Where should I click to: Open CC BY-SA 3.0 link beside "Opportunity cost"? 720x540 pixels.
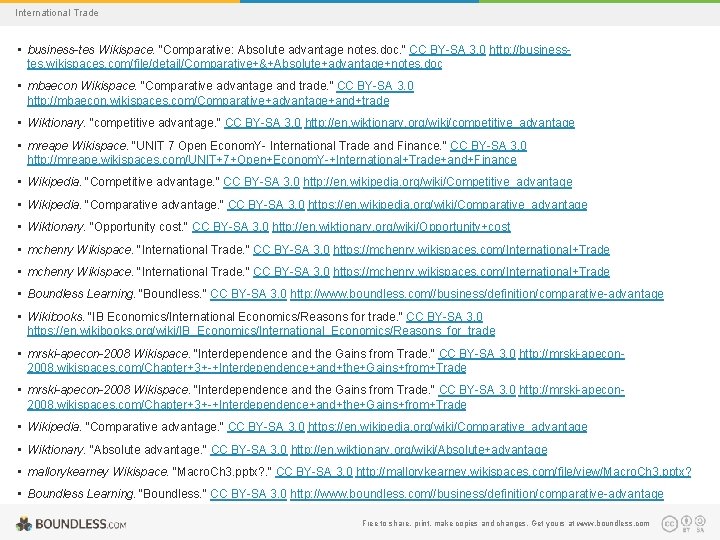click(230, 227)
